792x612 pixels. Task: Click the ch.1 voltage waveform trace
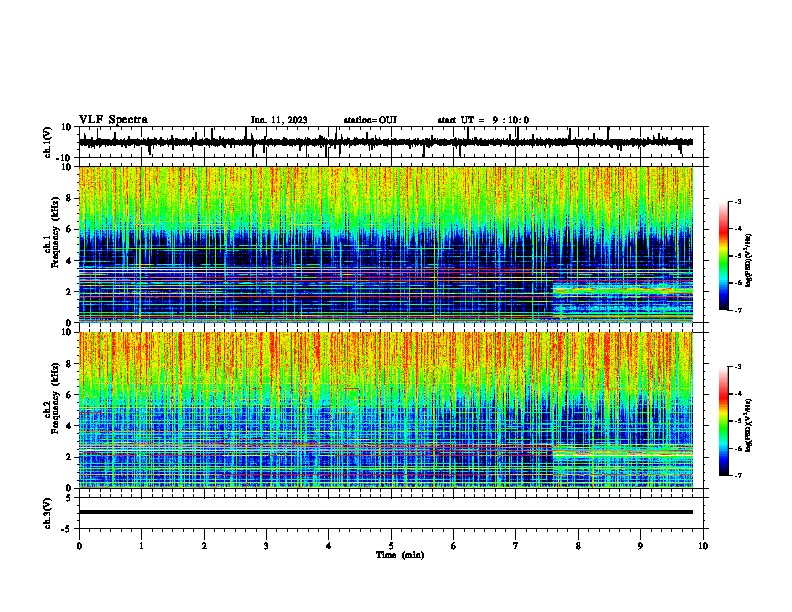point(385,142)
